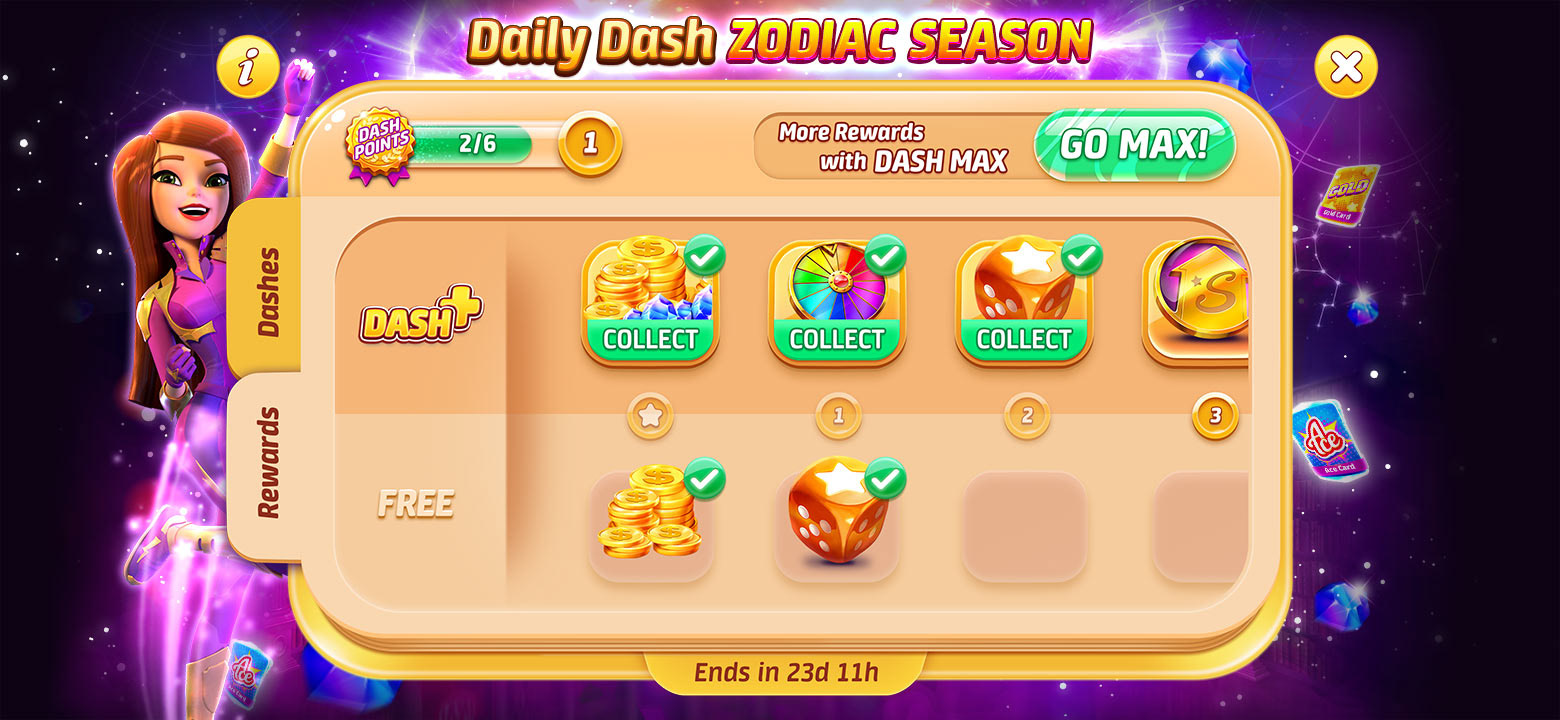The height and width of the screenshot is (720, 1560).
Task: Click the empty free reward slot under level 2
Action: (x=1024, y=526)
